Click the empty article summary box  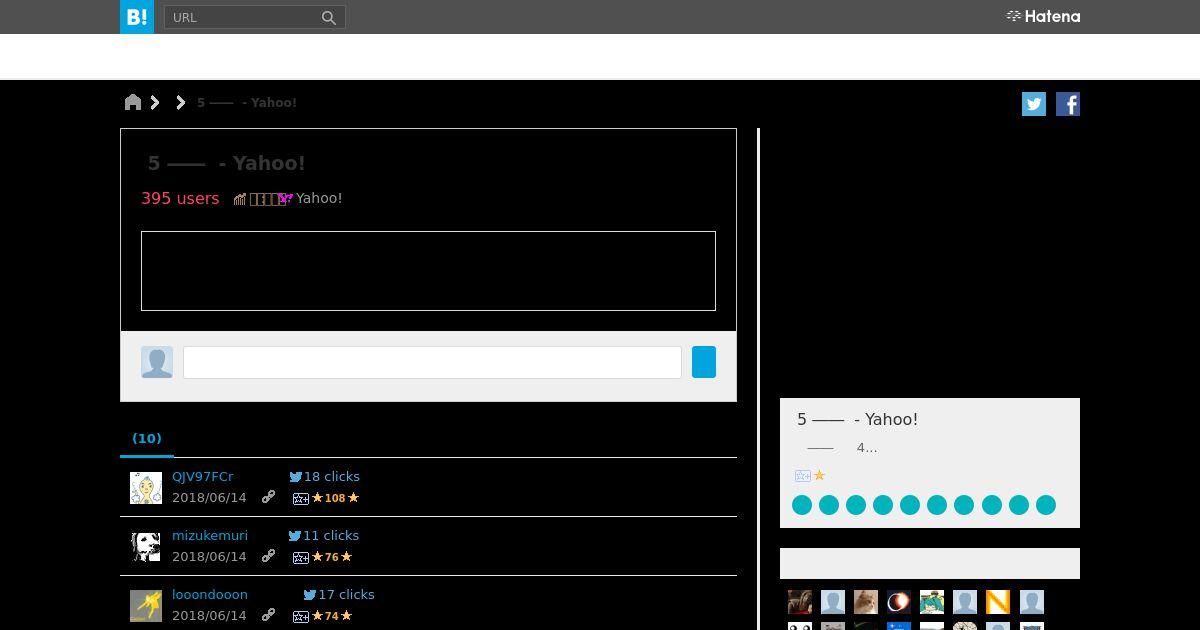coord(428,271)
